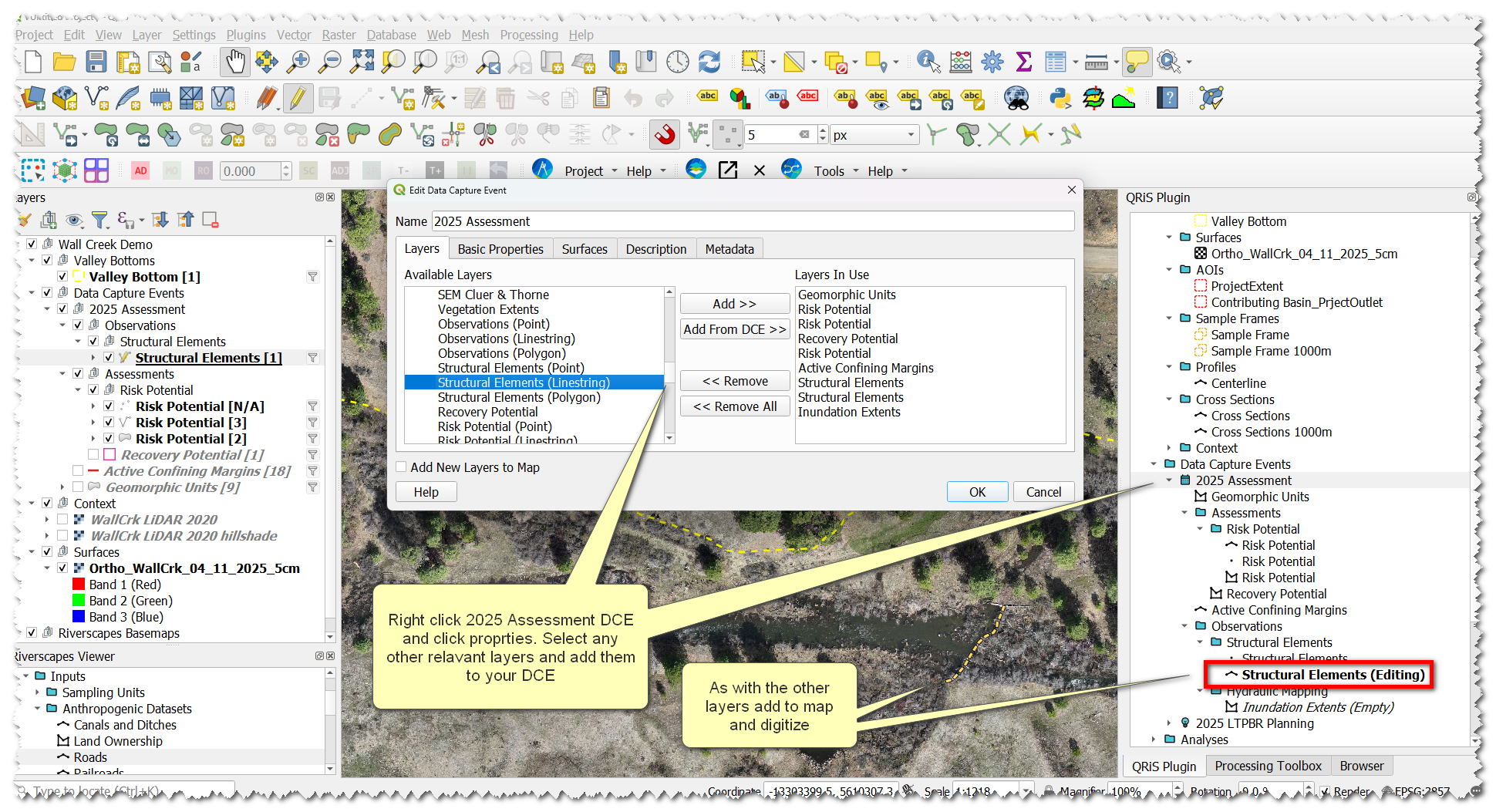
Task: Confirm the dialog with OK
Action: tap(977, 492)
